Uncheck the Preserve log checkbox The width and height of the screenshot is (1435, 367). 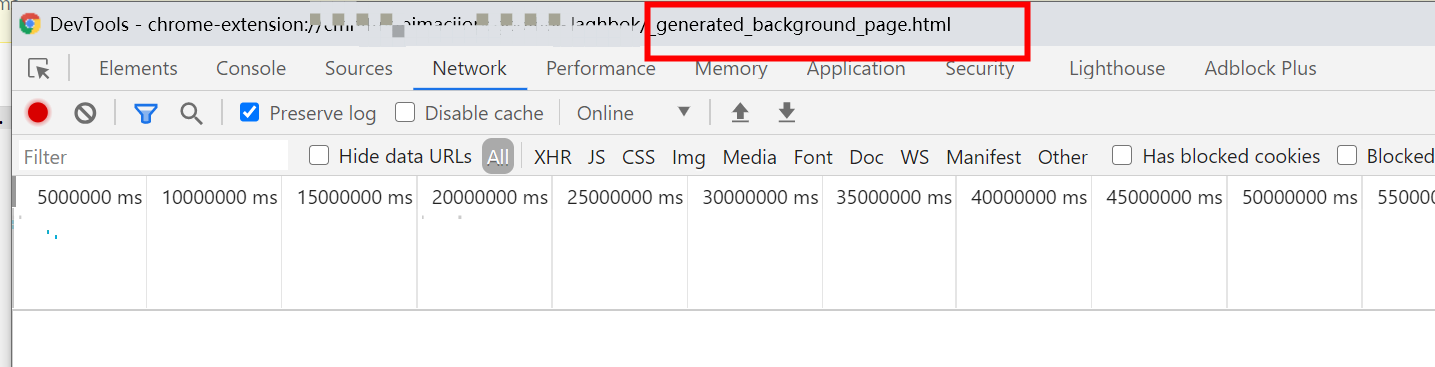tap(250, 112)
